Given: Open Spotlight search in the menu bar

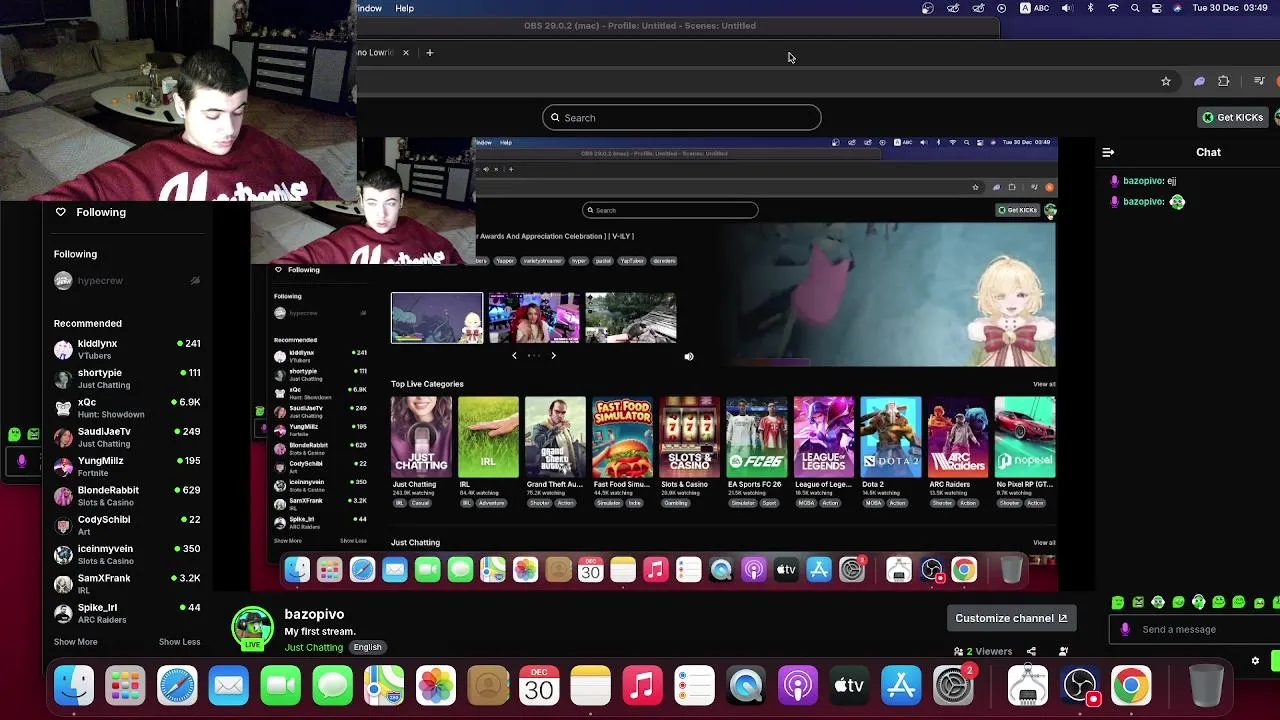Looking at the screenshot, I should tap(1135, 8).
